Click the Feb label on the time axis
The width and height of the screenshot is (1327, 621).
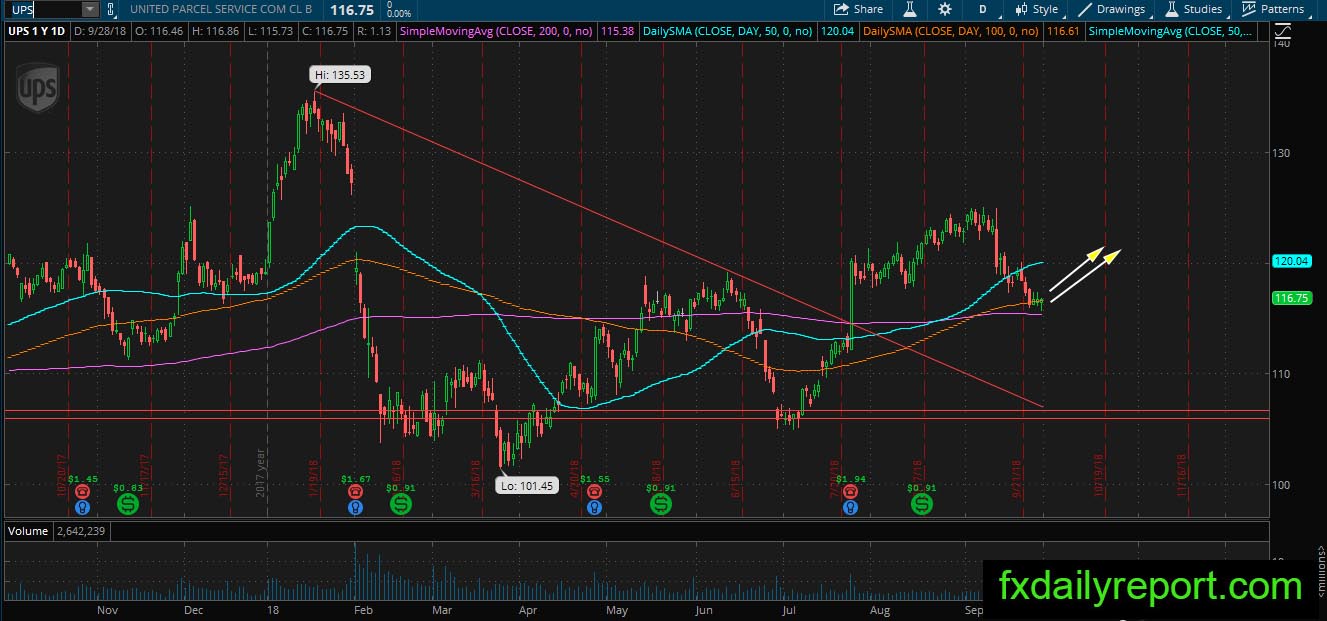click(x=362, y=609)
